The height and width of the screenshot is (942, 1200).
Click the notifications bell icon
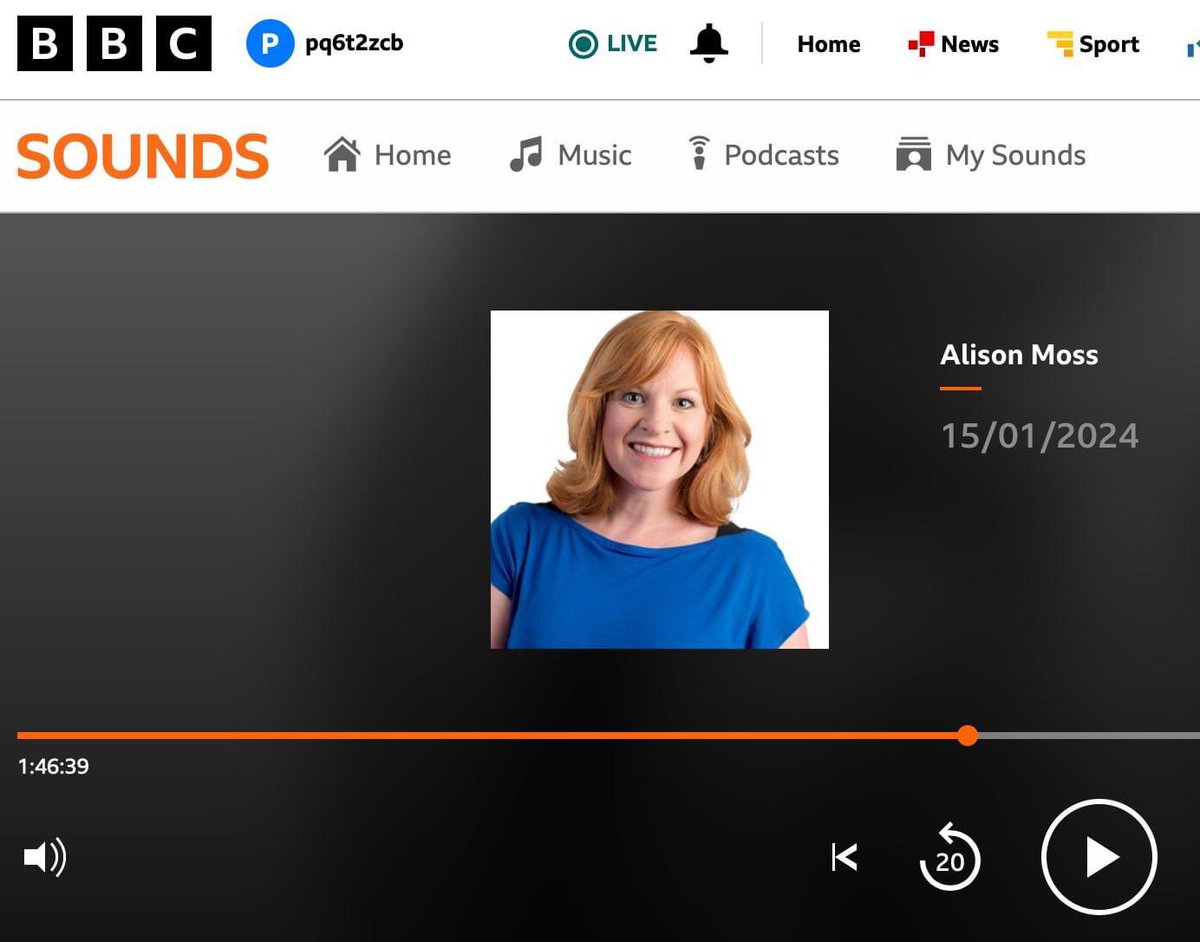[x=709, y=43]
